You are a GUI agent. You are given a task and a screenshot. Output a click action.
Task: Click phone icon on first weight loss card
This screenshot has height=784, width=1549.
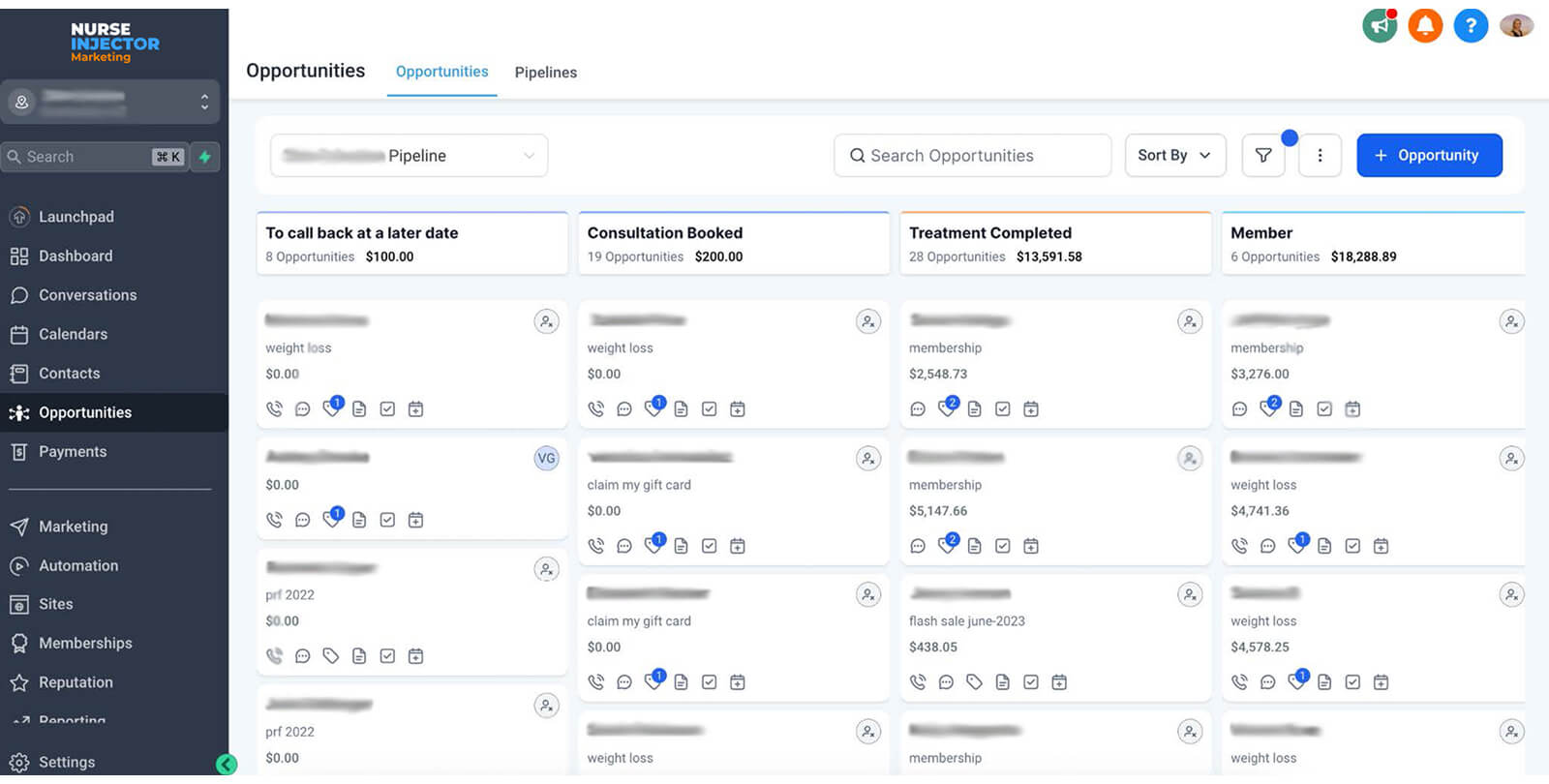click(275, 409)
